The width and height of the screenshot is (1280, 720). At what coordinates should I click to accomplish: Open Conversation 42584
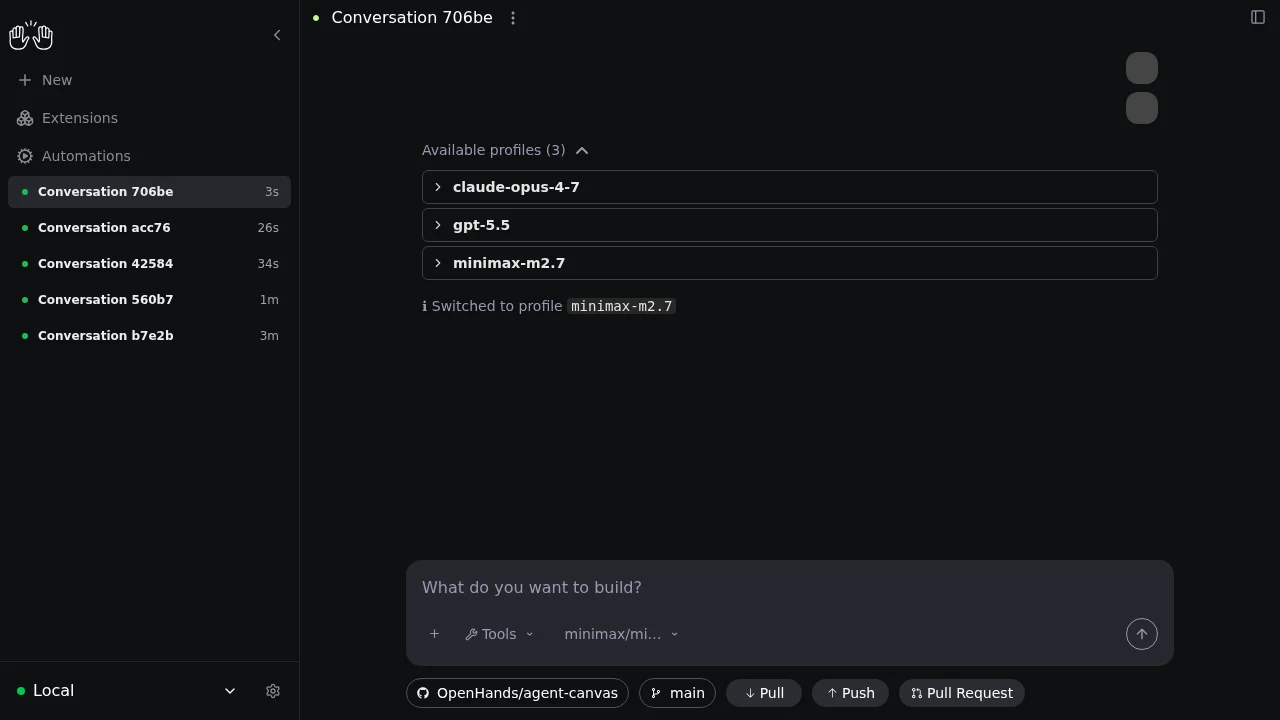click(149, 264)
